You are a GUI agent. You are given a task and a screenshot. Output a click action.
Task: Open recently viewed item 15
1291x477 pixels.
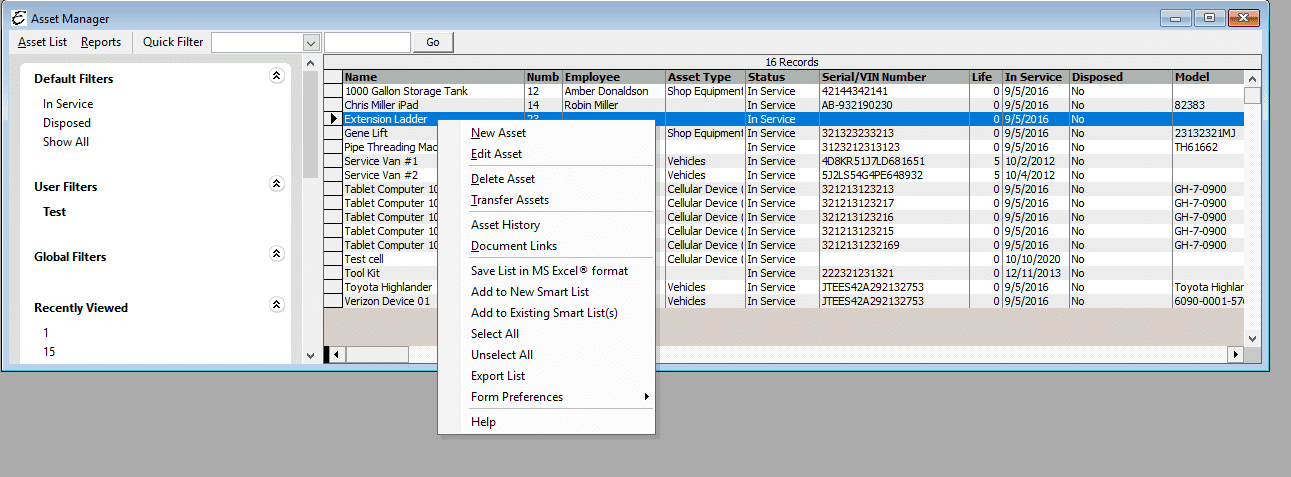49,352
